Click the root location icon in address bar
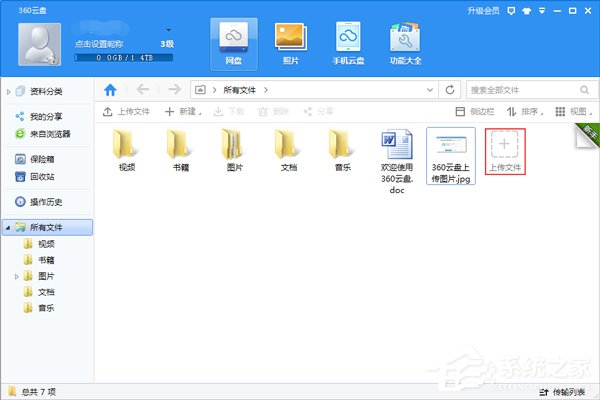The width and height of the screenshot is (600, 400). [x=200, y=90]
